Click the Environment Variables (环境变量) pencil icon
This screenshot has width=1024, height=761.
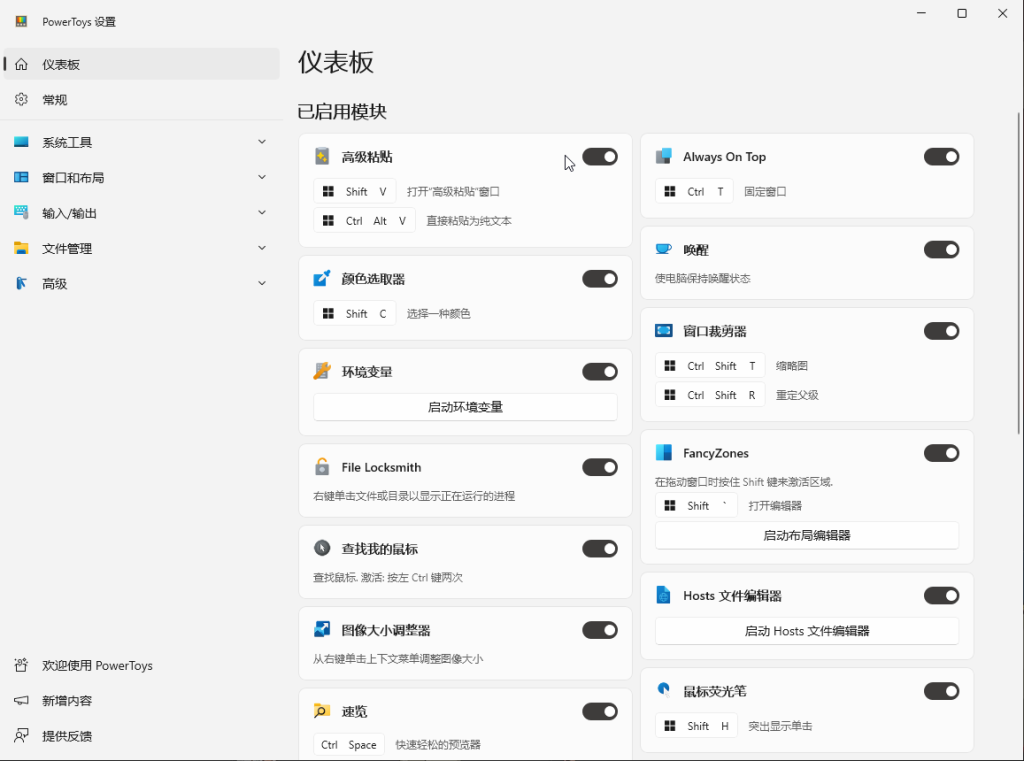pos(322,370)
